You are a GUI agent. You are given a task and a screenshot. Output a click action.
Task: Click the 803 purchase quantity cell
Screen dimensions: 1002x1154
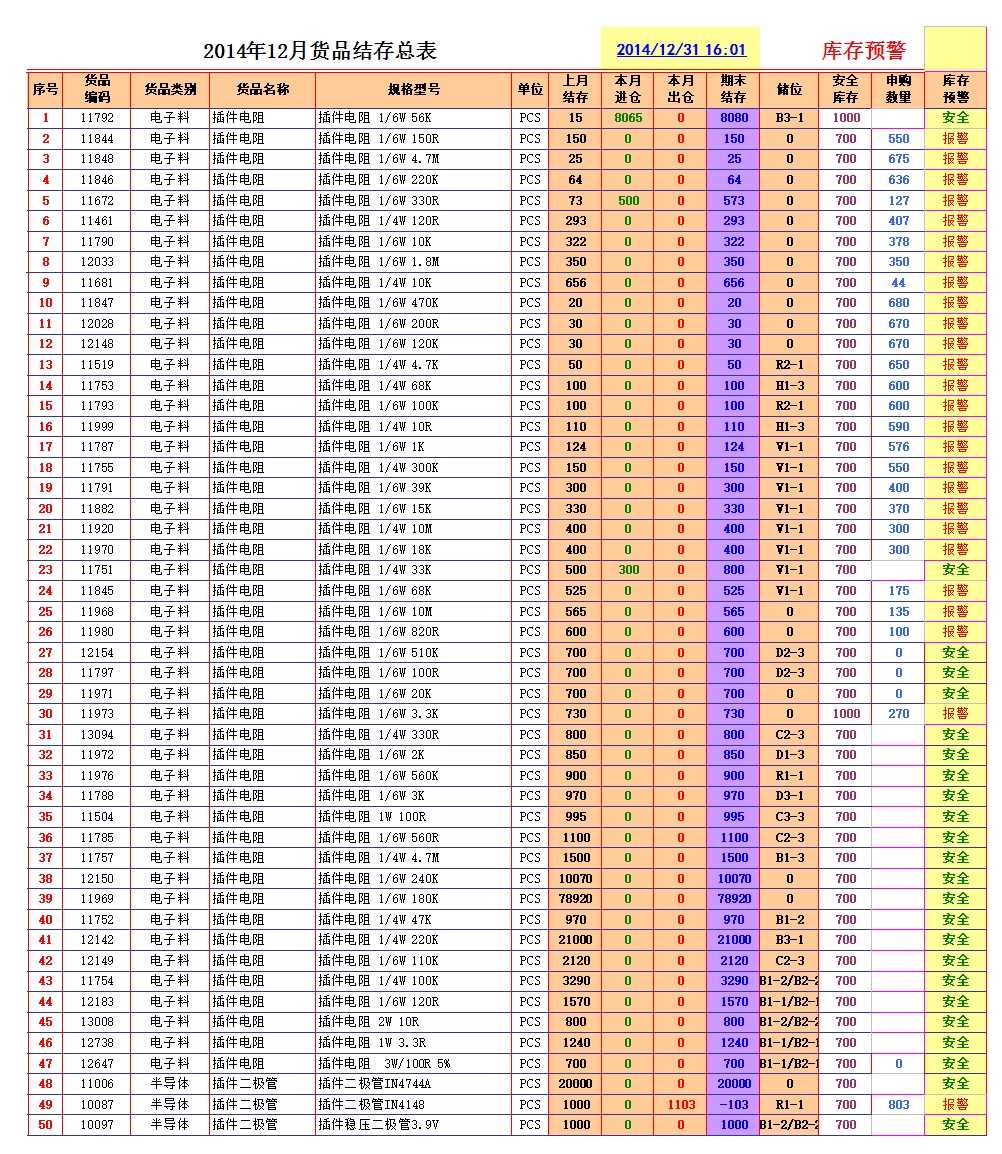point(898,1104)
